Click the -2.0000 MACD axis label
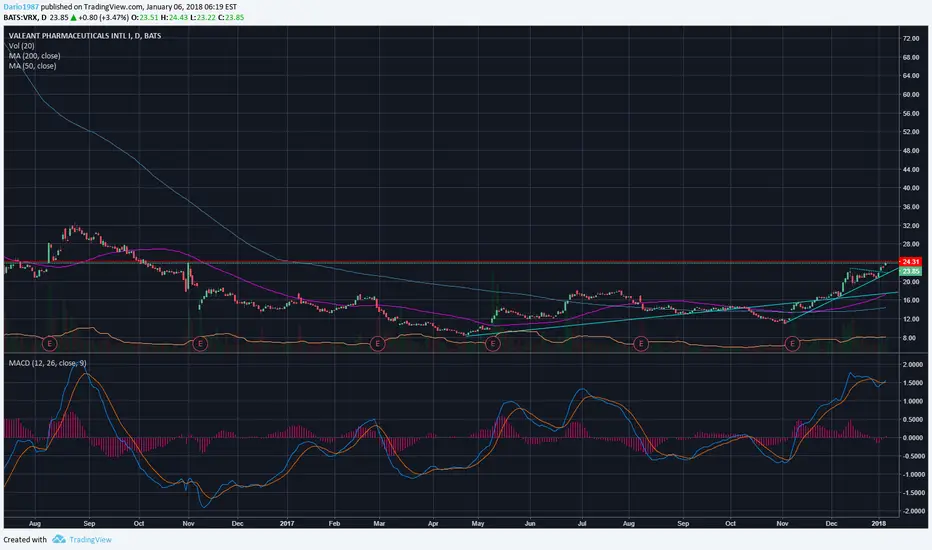Screen dimensions: 932x550 912,511
